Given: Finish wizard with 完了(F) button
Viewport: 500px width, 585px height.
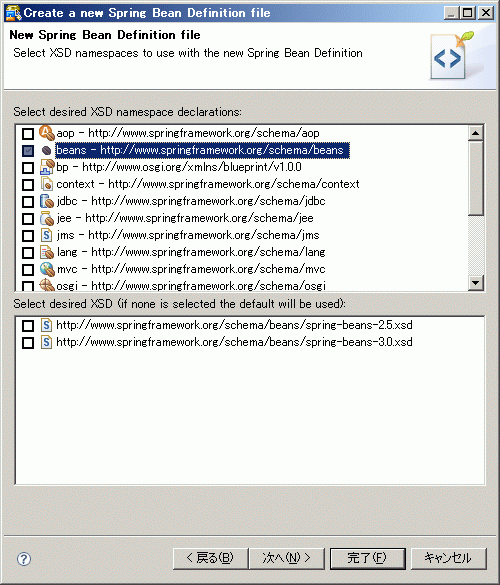Looking at the screenshot, I should [368, 559].
